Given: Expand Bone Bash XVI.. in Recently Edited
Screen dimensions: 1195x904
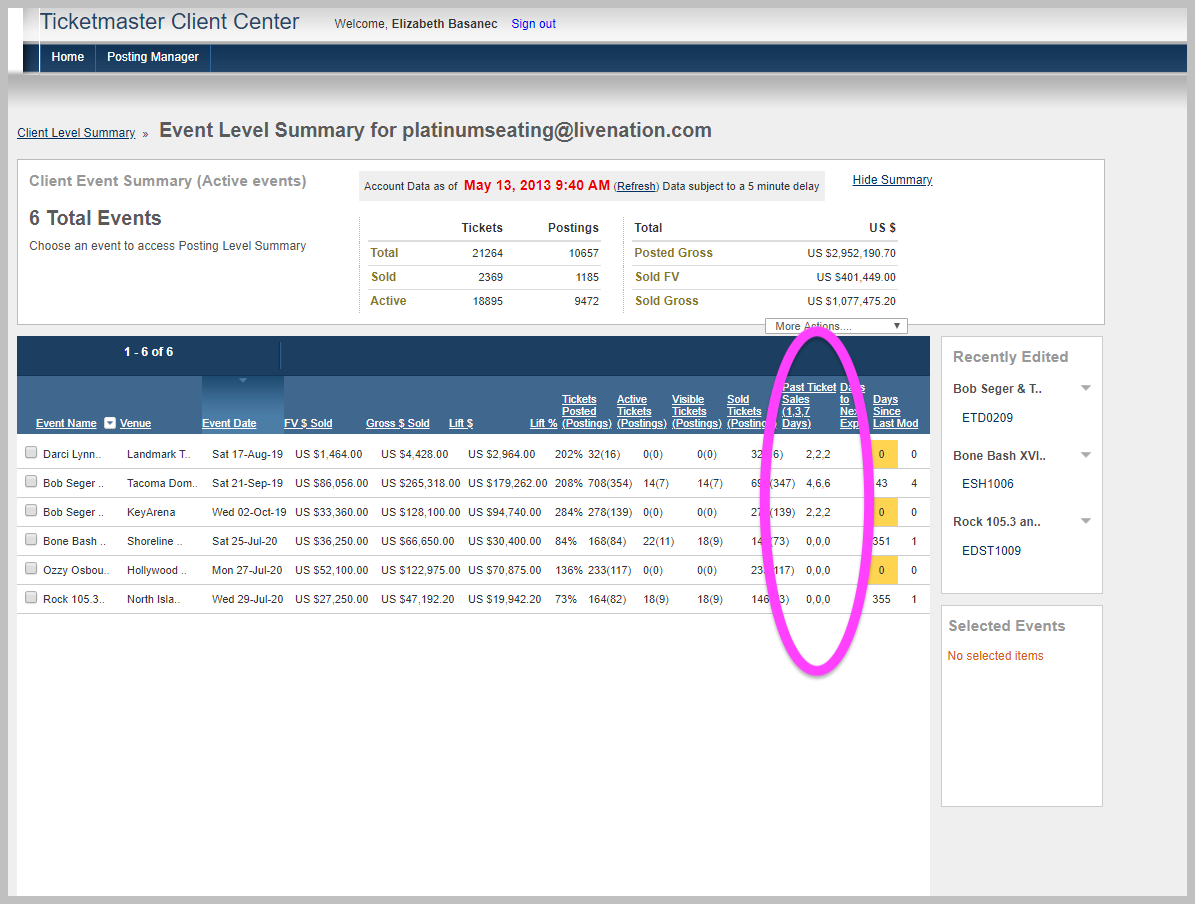Looking at the screenshot, I should click(1086, 455).
